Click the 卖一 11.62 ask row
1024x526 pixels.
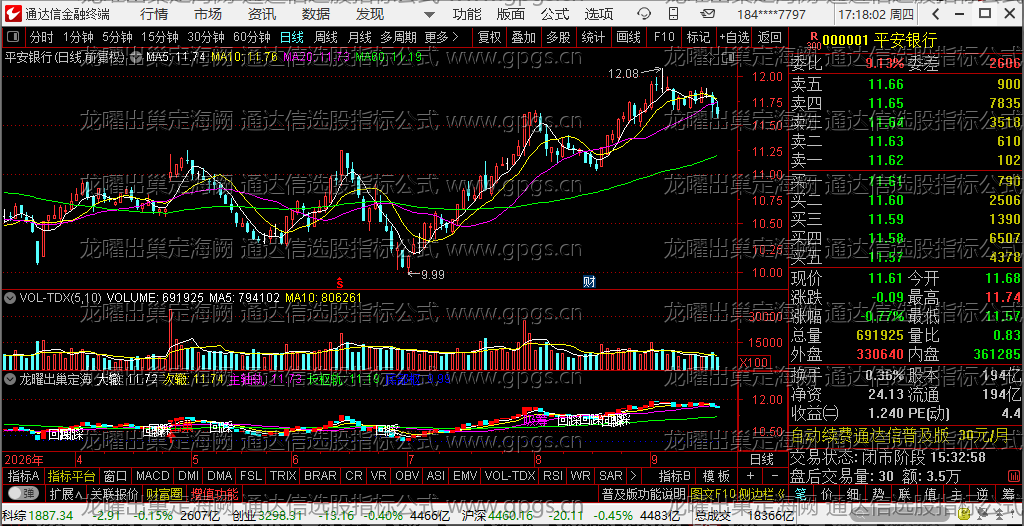click(x=906, y=160)
